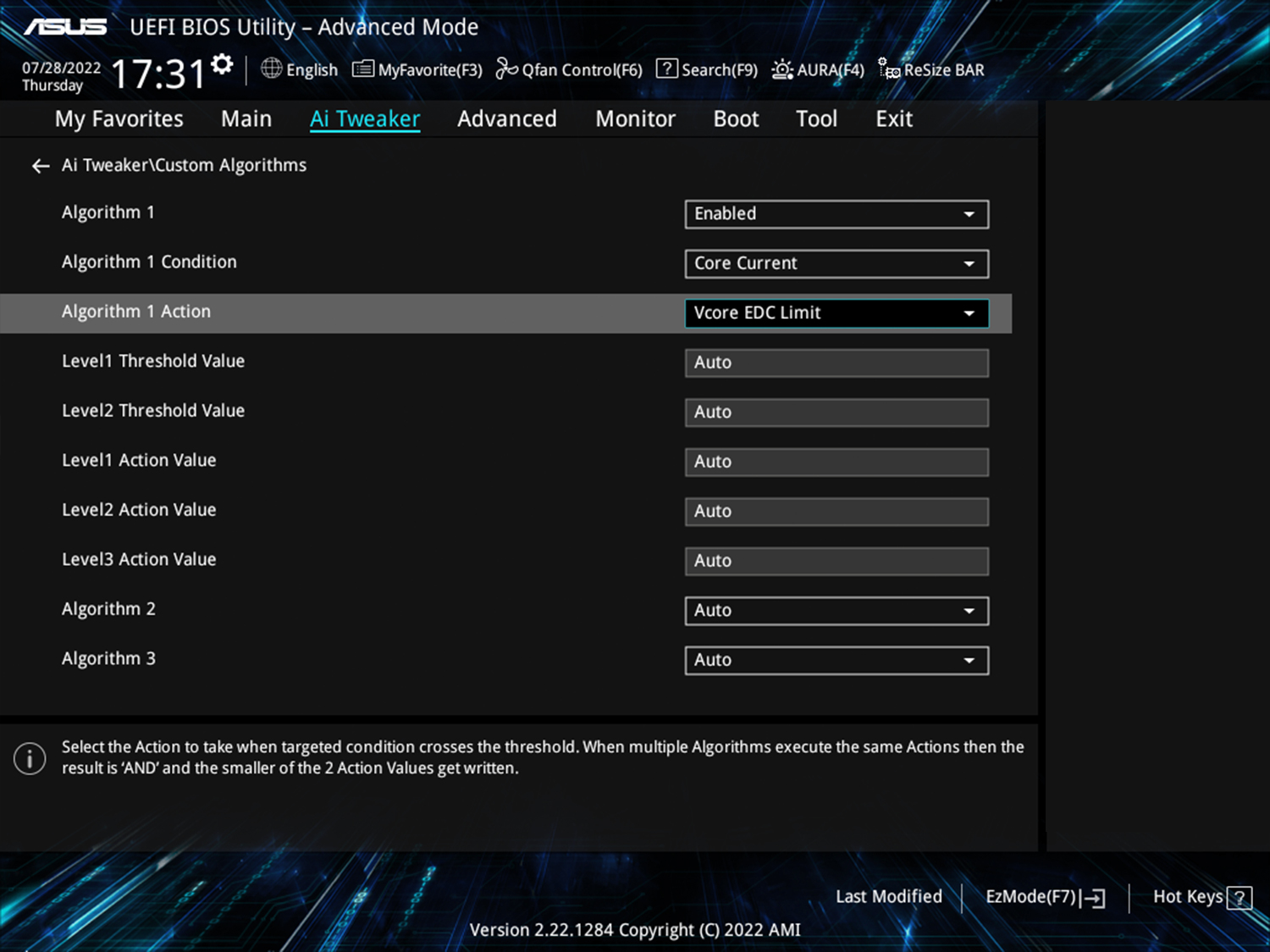1270x952 pixels.
Task: Open the Algorithm 1 Action dropdown
Action: tap(837, 313)
